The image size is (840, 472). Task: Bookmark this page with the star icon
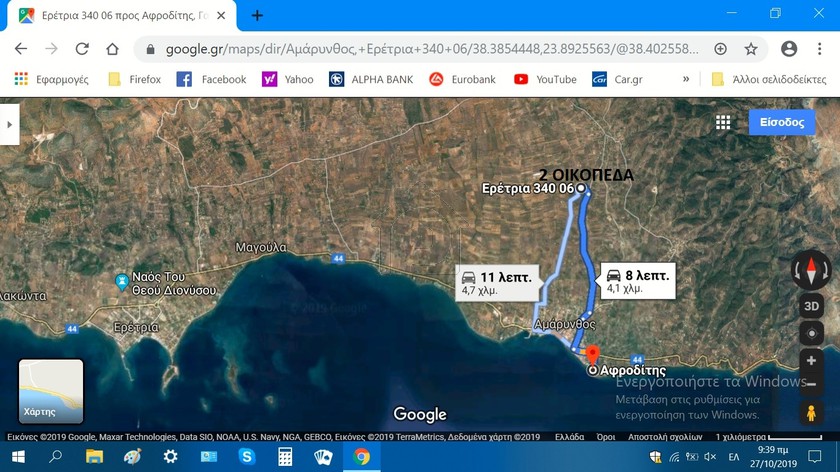tap(751, 49)
